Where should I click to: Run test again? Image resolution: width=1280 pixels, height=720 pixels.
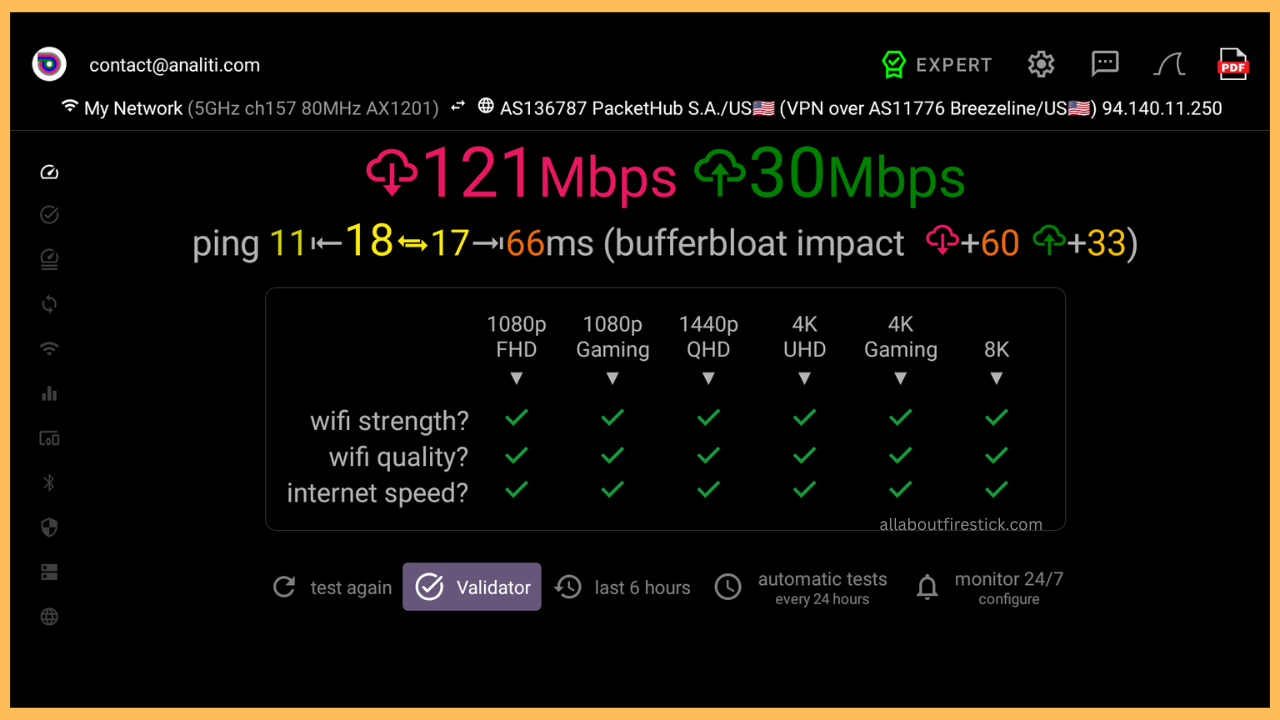click(332, 587)
